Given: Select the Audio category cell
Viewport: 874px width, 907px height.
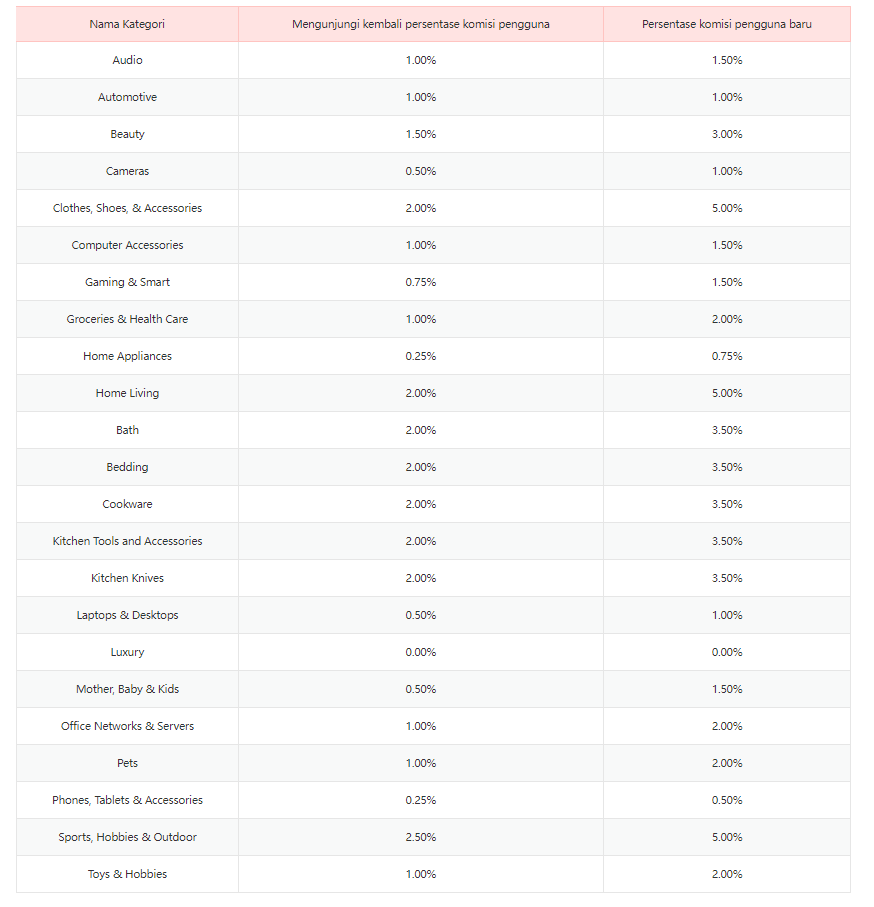Looking at the screenshot, I should click(x=127, y=61).
